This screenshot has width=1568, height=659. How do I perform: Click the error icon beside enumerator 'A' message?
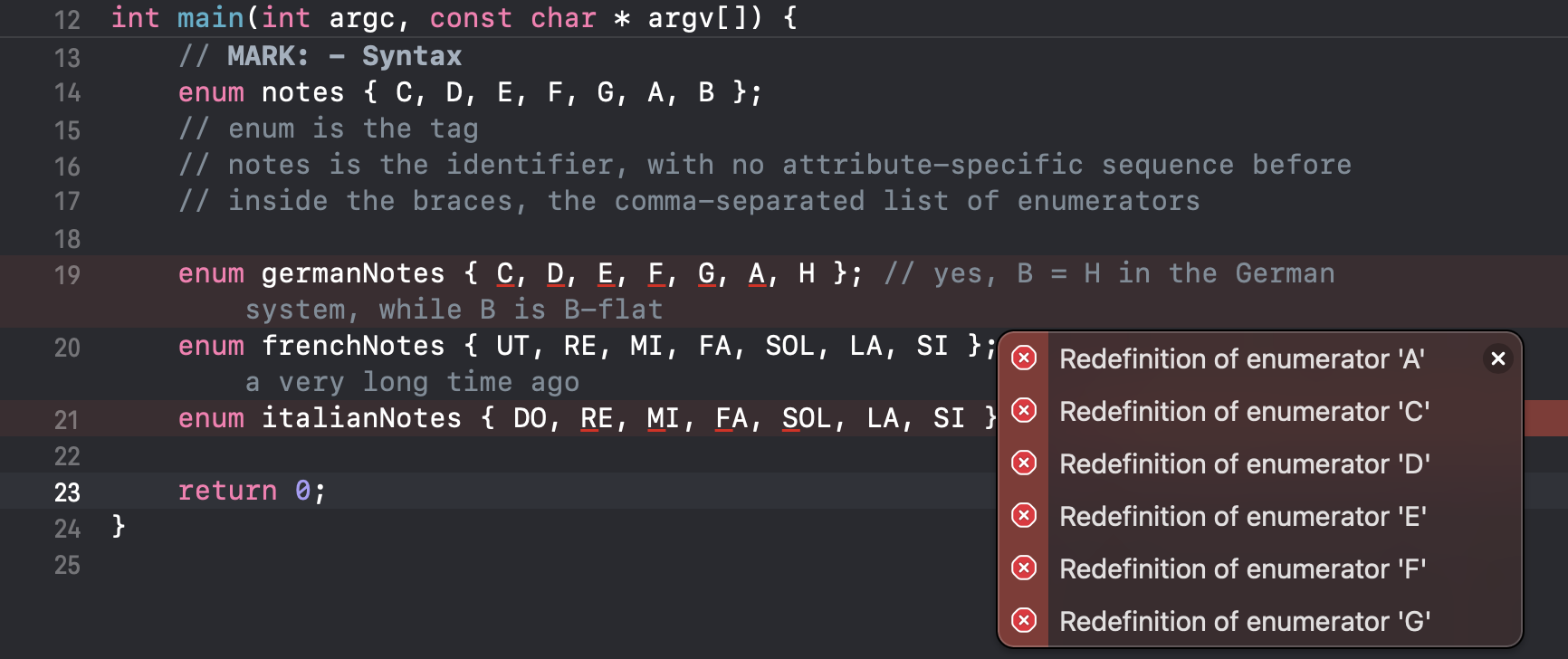tap(1024, 358)
